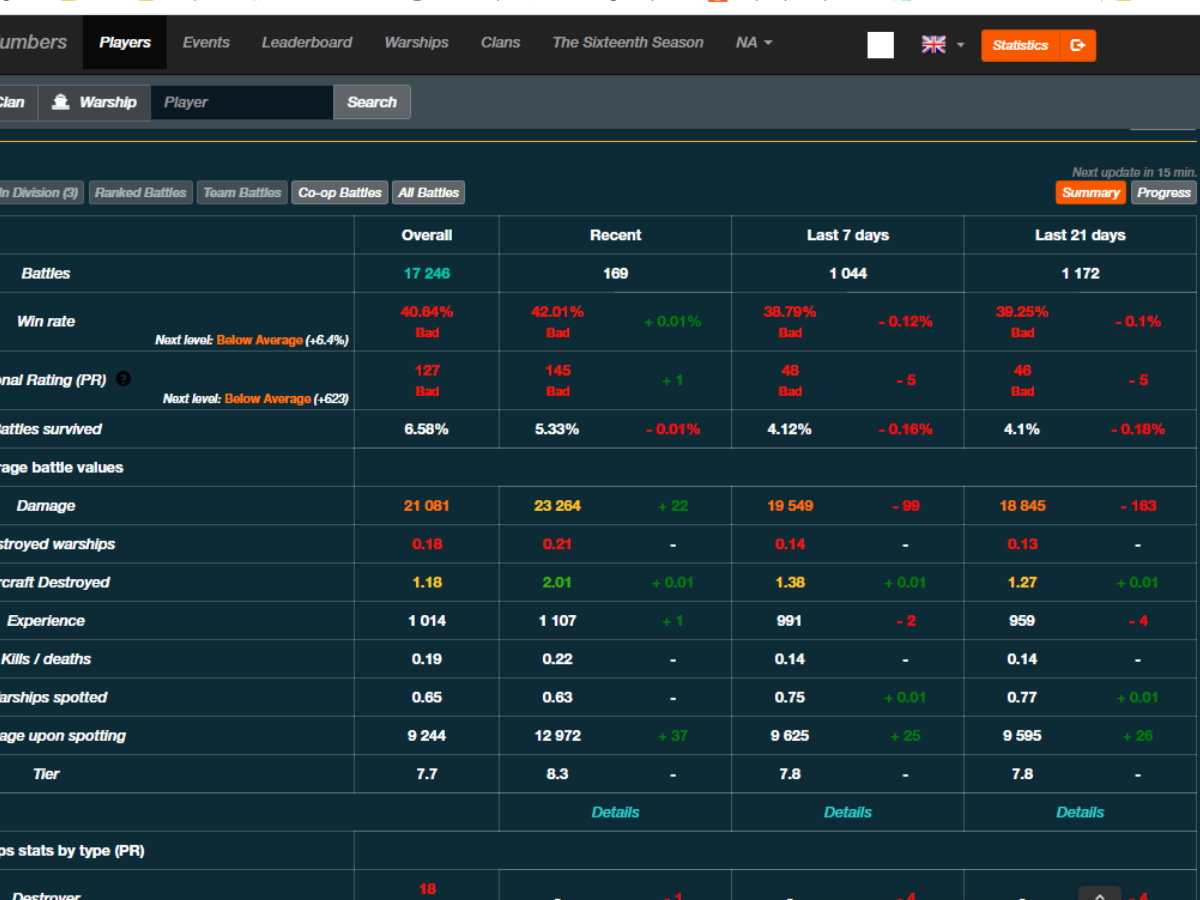Viewport: 1200px width, 900px height.
Task: Toggle the All Battles filter
Action: coord(429,193)
